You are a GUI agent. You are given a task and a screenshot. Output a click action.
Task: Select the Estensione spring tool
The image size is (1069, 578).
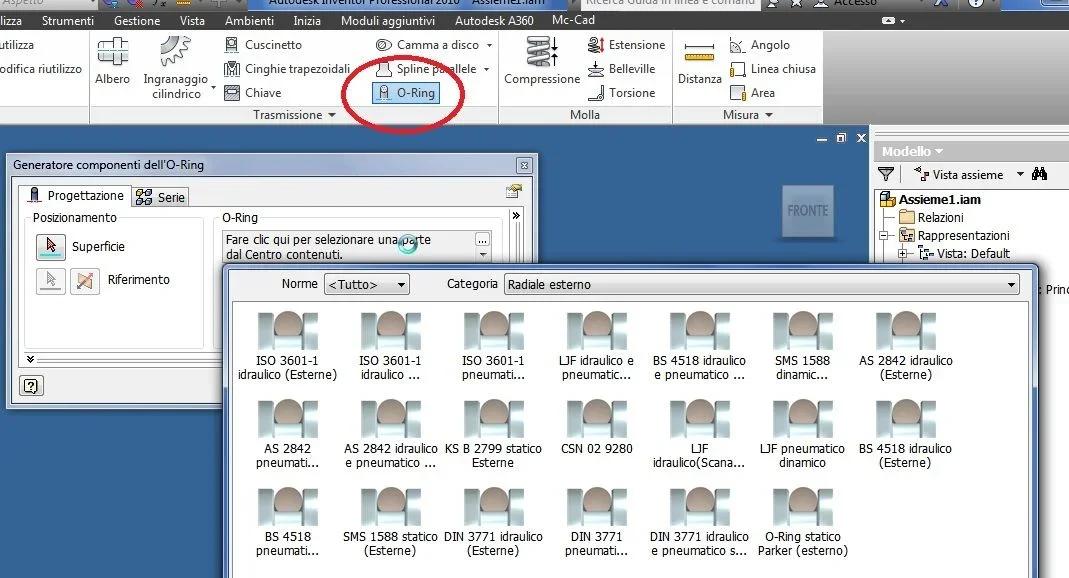pos(626,45)
